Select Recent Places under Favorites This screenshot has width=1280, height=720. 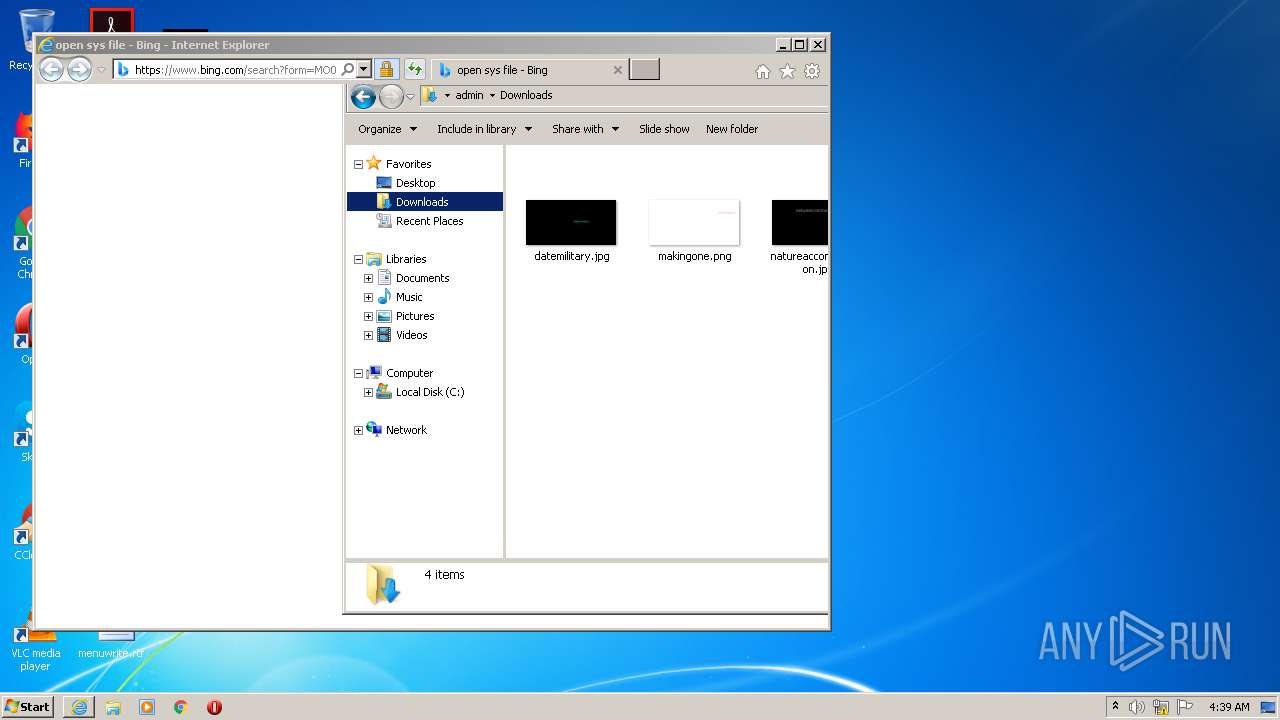click(429, 221)
